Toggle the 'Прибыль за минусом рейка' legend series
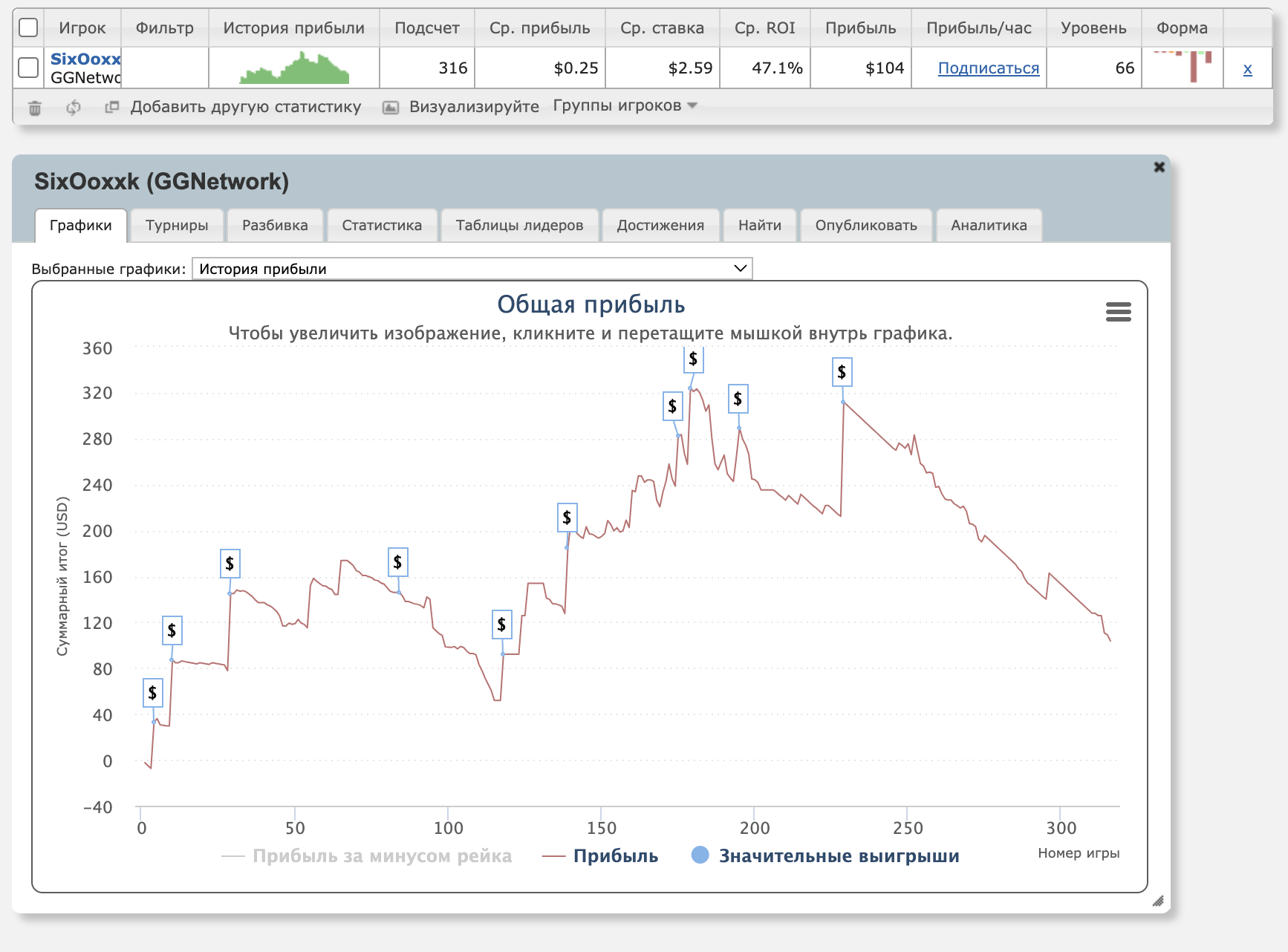The width and height of the screenshot is (1288, 952). (x=382, y=856)
